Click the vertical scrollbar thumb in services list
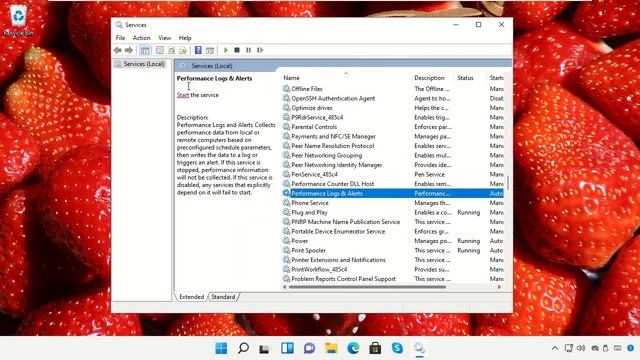Image resolution: width=640 pixels, height=360 pixels. (x=508, y=182)
